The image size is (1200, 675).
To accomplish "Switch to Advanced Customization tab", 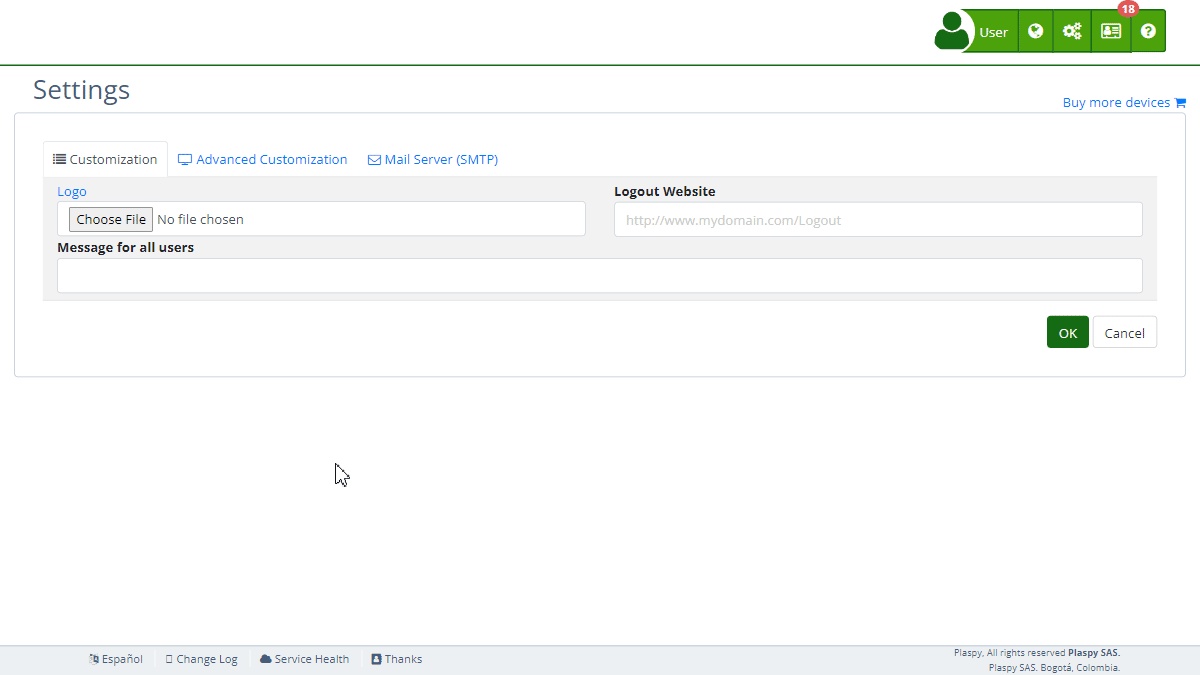I will 263,160.
